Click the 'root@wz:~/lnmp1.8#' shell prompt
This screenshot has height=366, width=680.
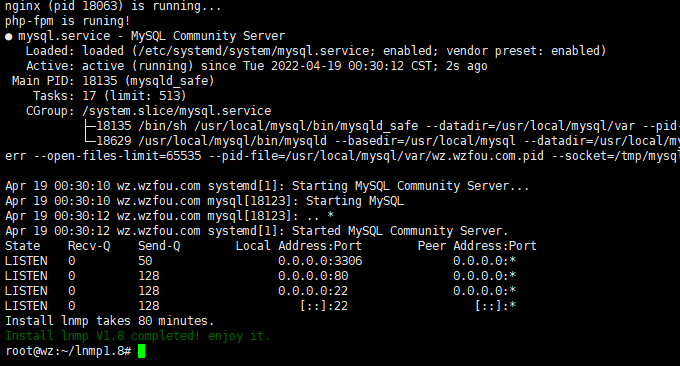68,351
